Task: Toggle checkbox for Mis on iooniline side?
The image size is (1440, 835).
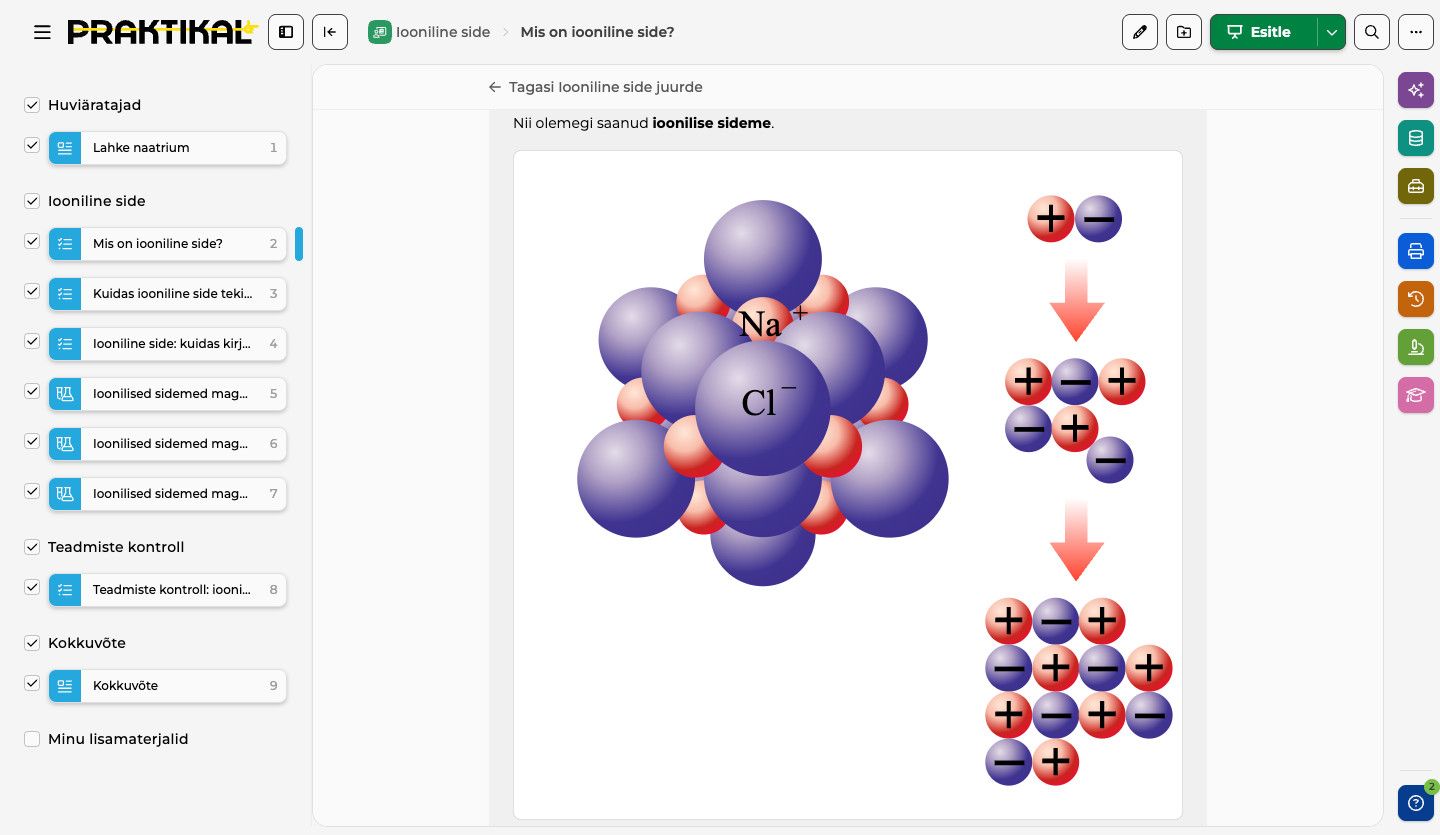Action: coord(32,241)
